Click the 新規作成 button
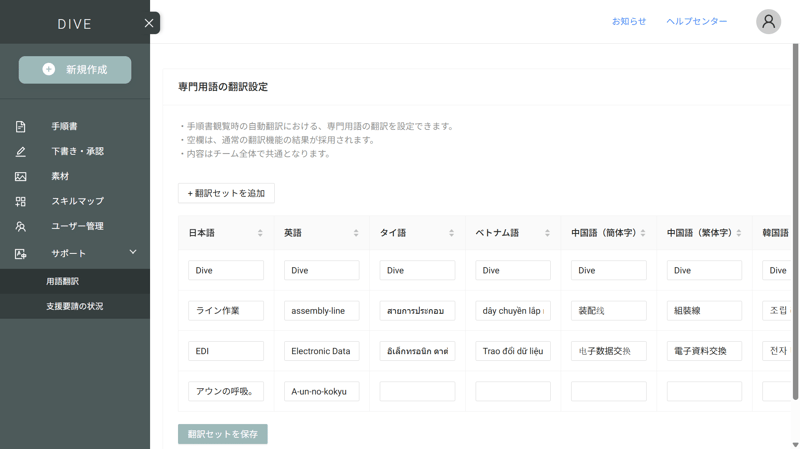Screen dimensions: 800x449 click(x=75, y=70)
